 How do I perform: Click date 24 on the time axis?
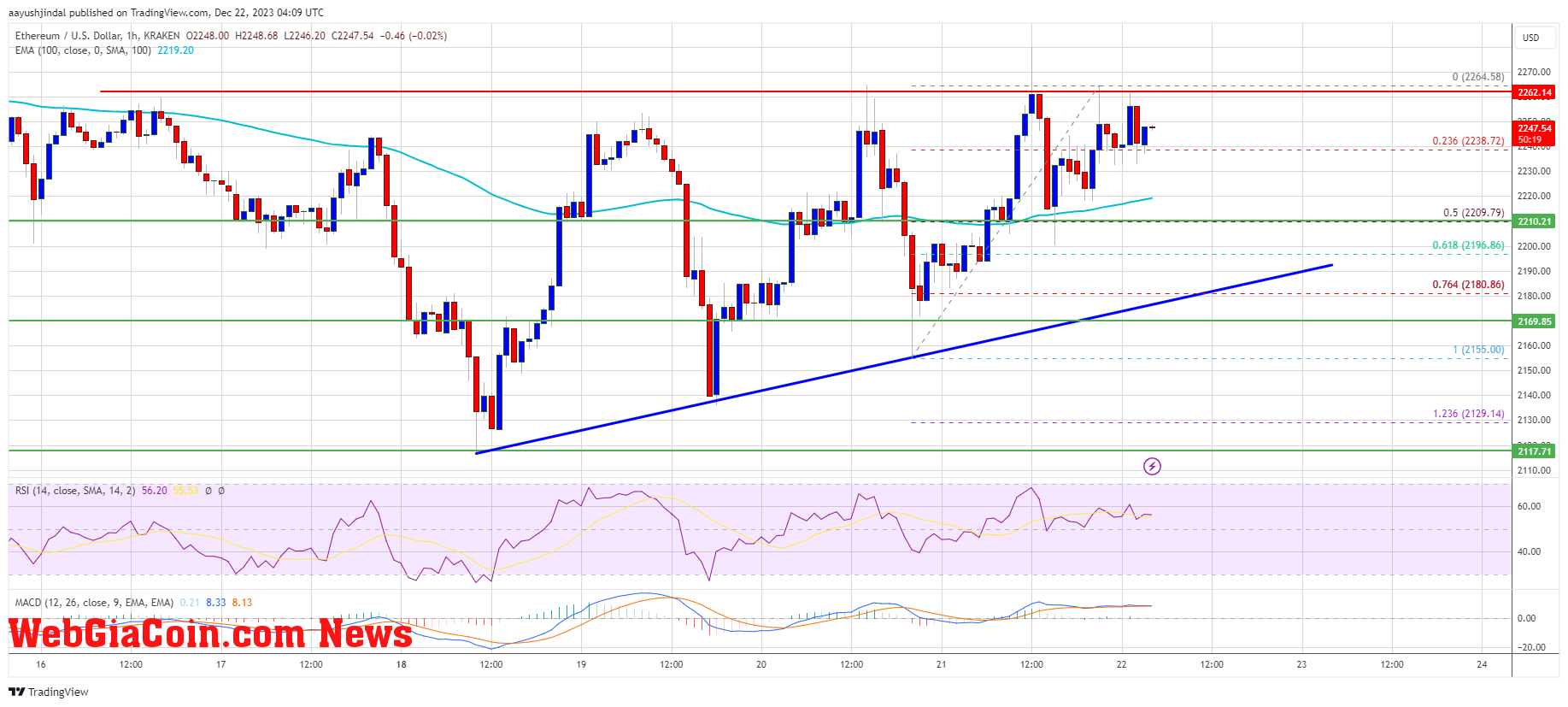pyautogui.click(x=1482, y=664)
